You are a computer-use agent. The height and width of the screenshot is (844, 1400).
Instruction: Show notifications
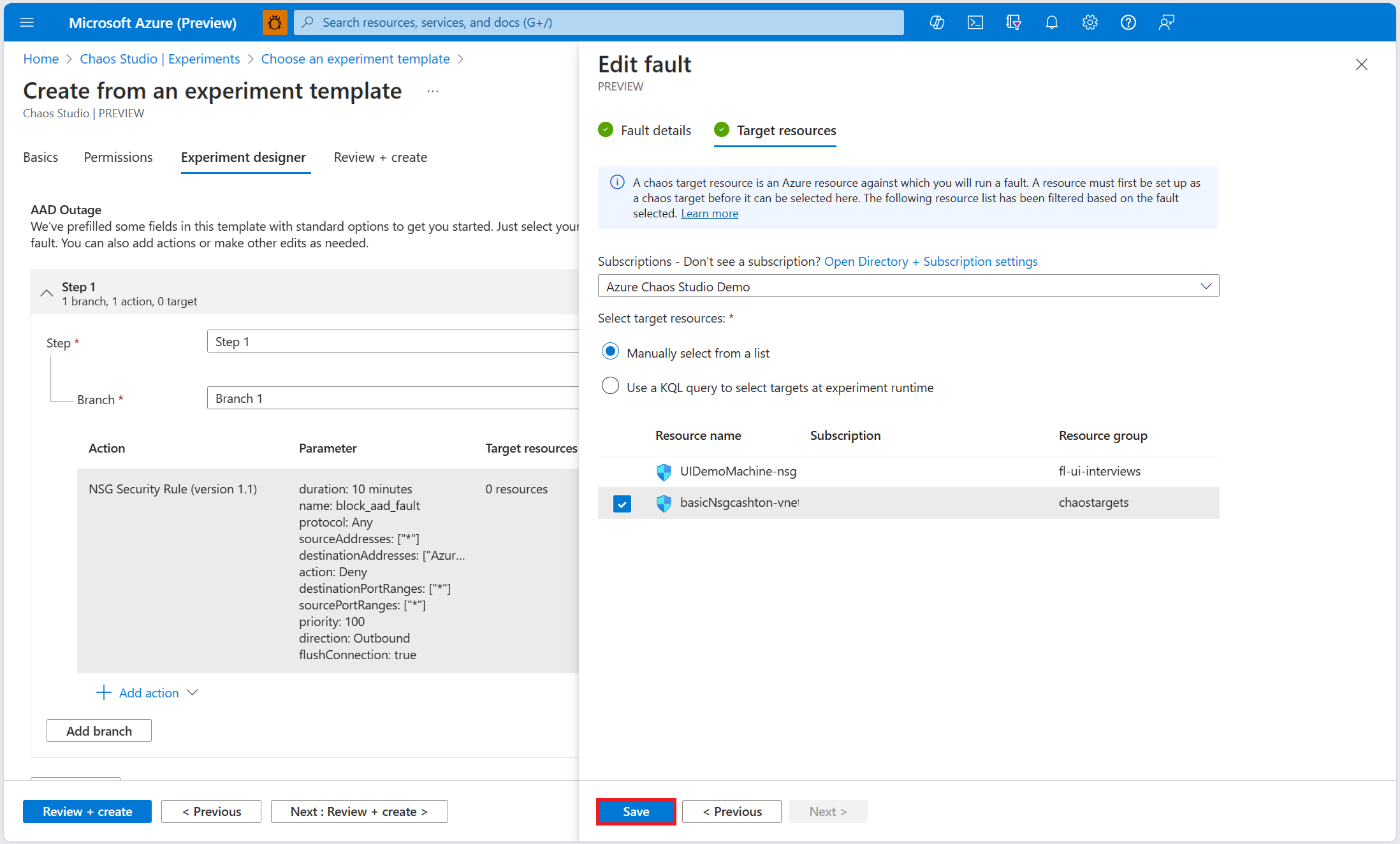[1051, 22]
